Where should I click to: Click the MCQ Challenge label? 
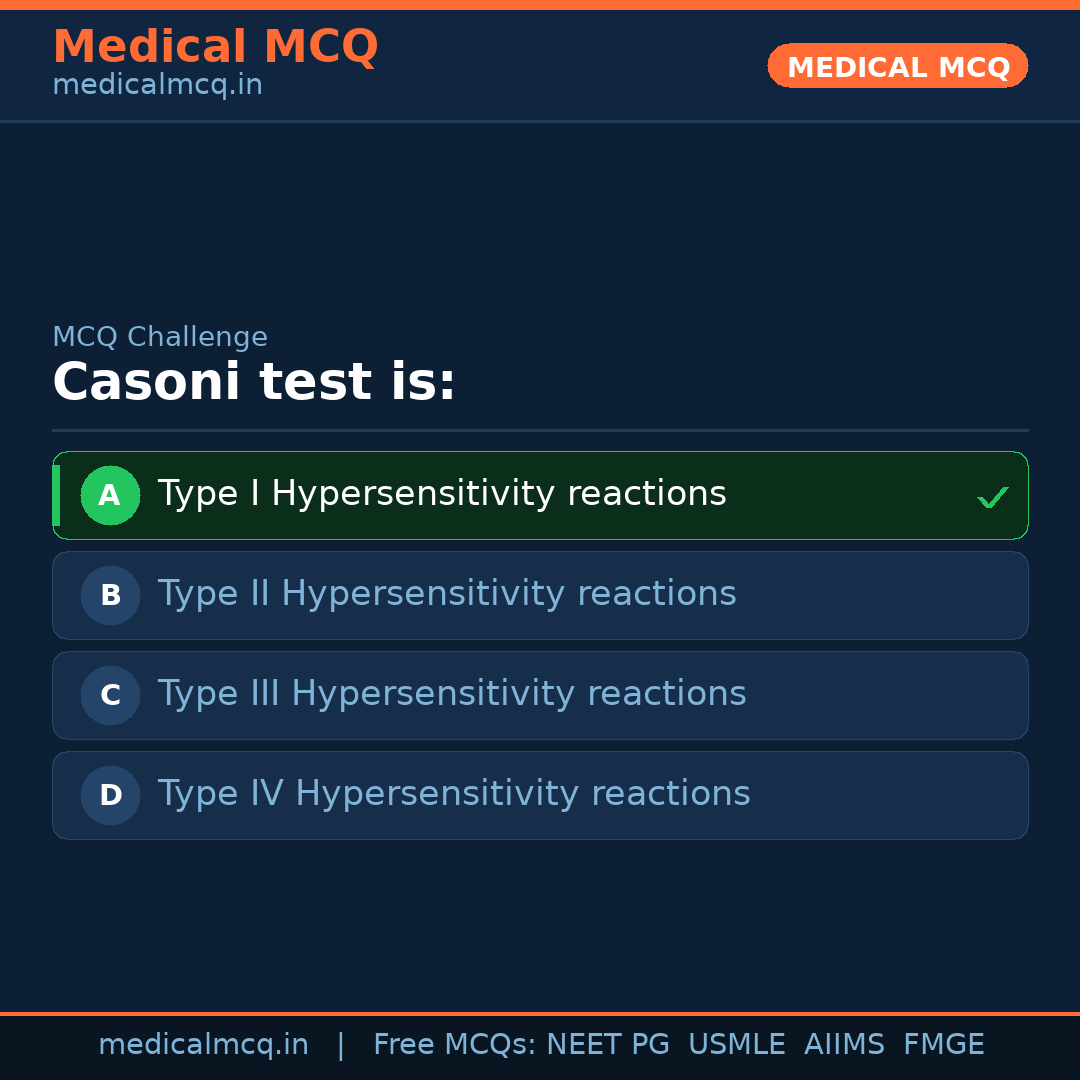(x=160, y=337)
